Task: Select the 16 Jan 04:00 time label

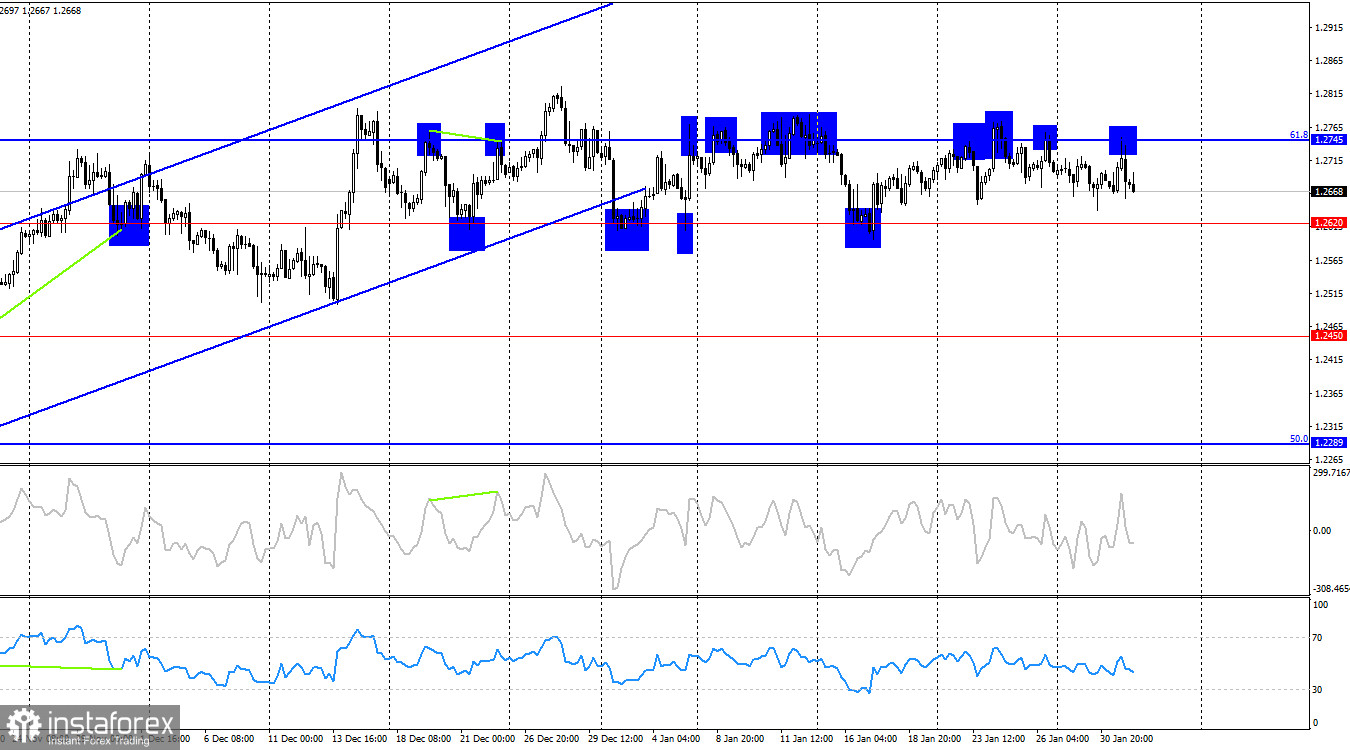Action: [870, 739]
